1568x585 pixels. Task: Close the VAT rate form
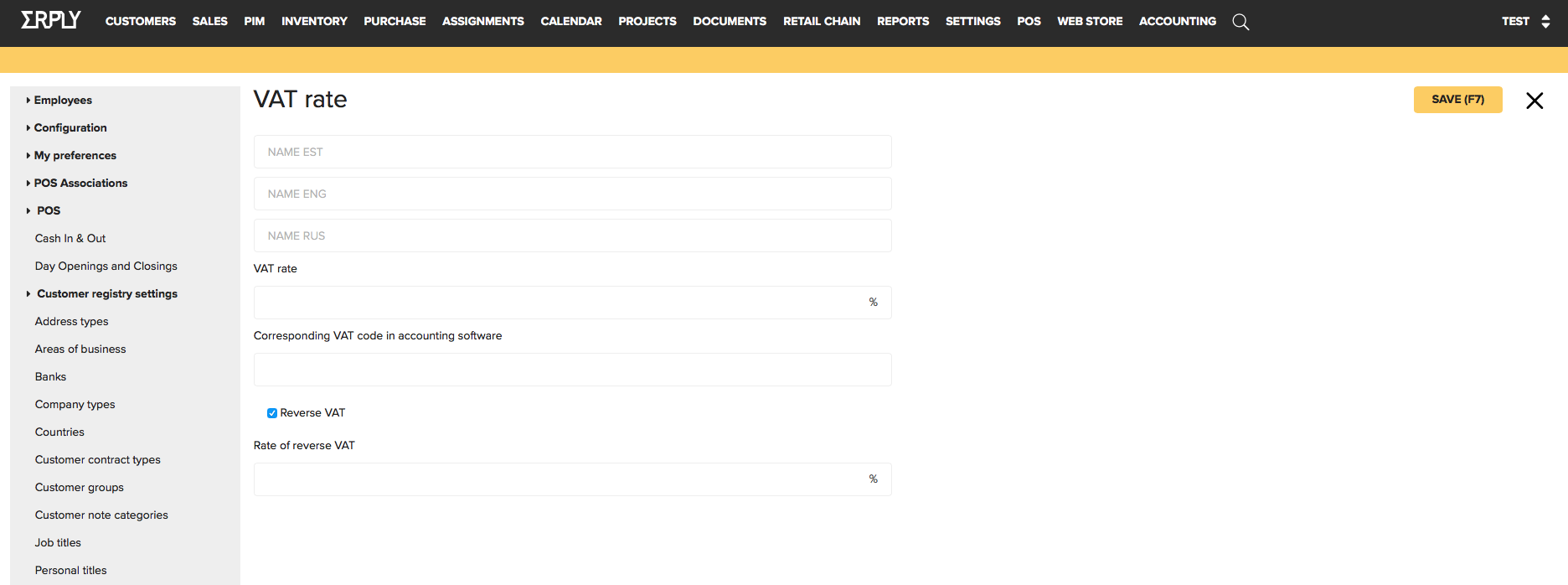(x=1534, y=101)
